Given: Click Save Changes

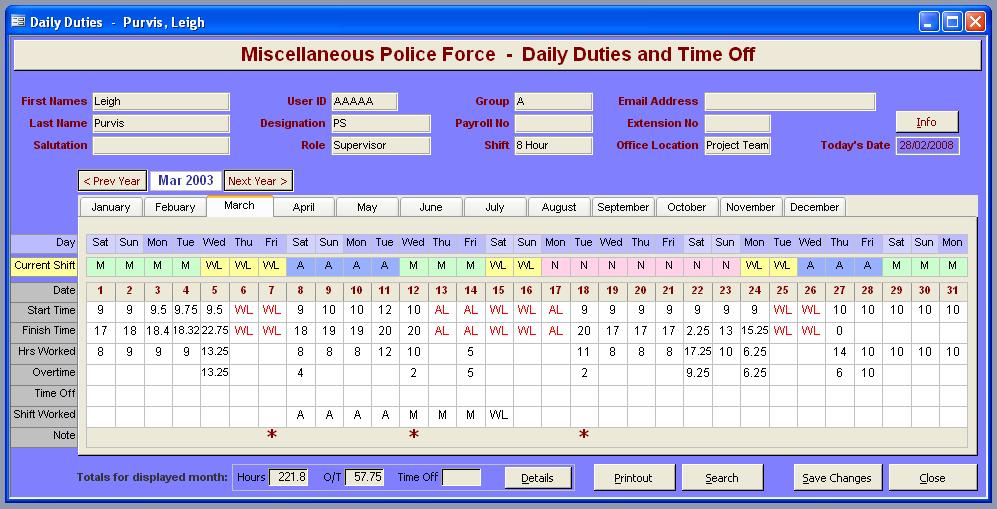Looking at the screenshot, I should click(837, 478).
